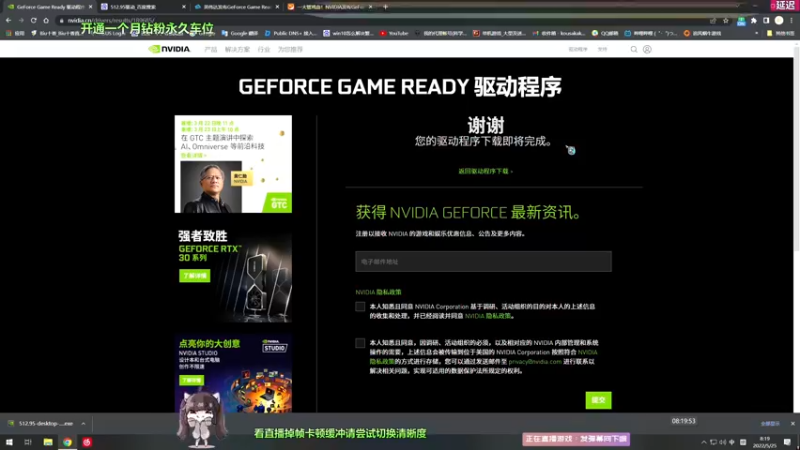Click the taskbar clock and date
The width and height of the screenshot is (800, 450).
pos(765,442)
